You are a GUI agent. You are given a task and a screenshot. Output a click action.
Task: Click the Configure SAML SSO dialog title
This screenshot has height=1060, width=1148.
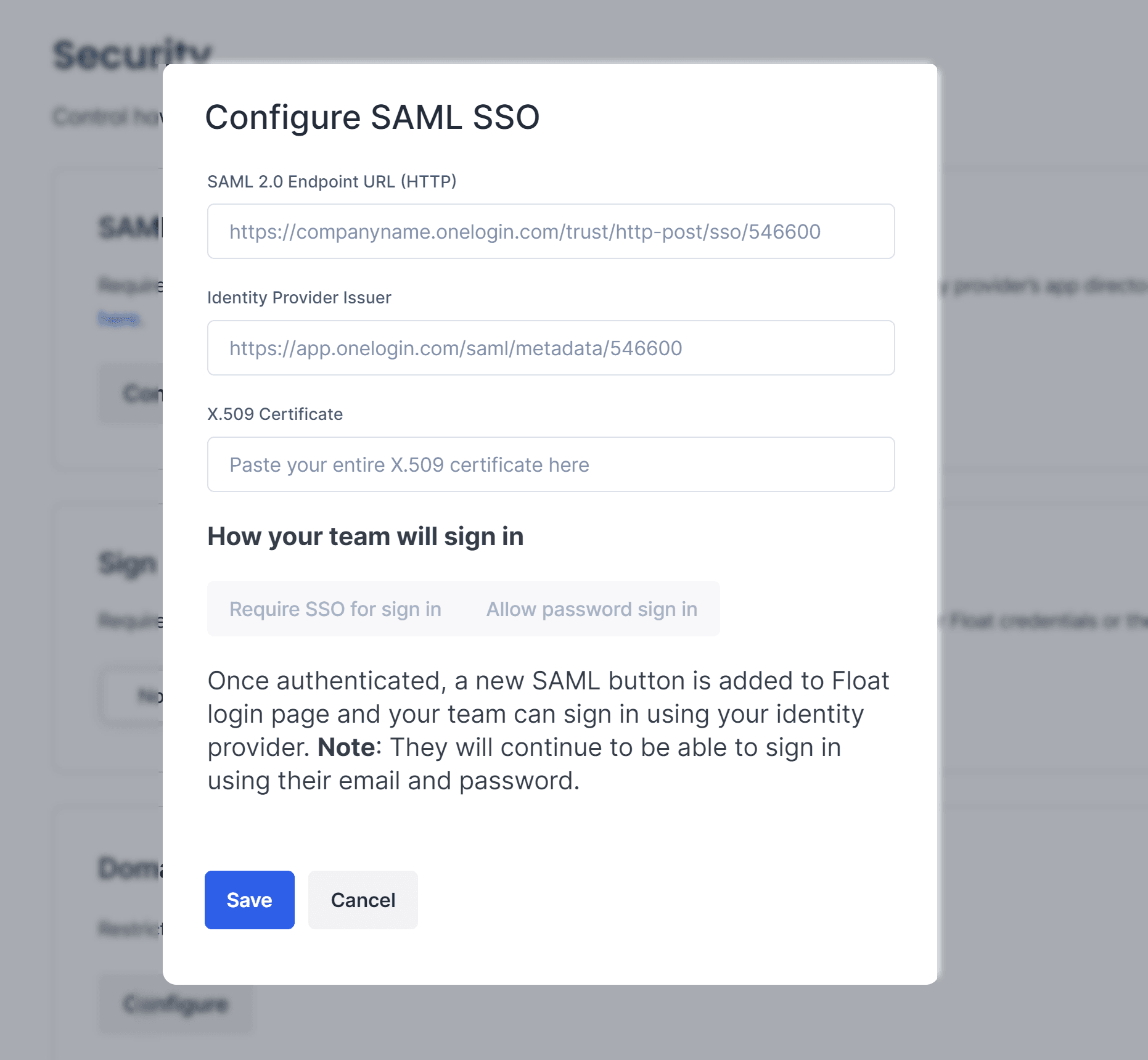coord(372,117)
